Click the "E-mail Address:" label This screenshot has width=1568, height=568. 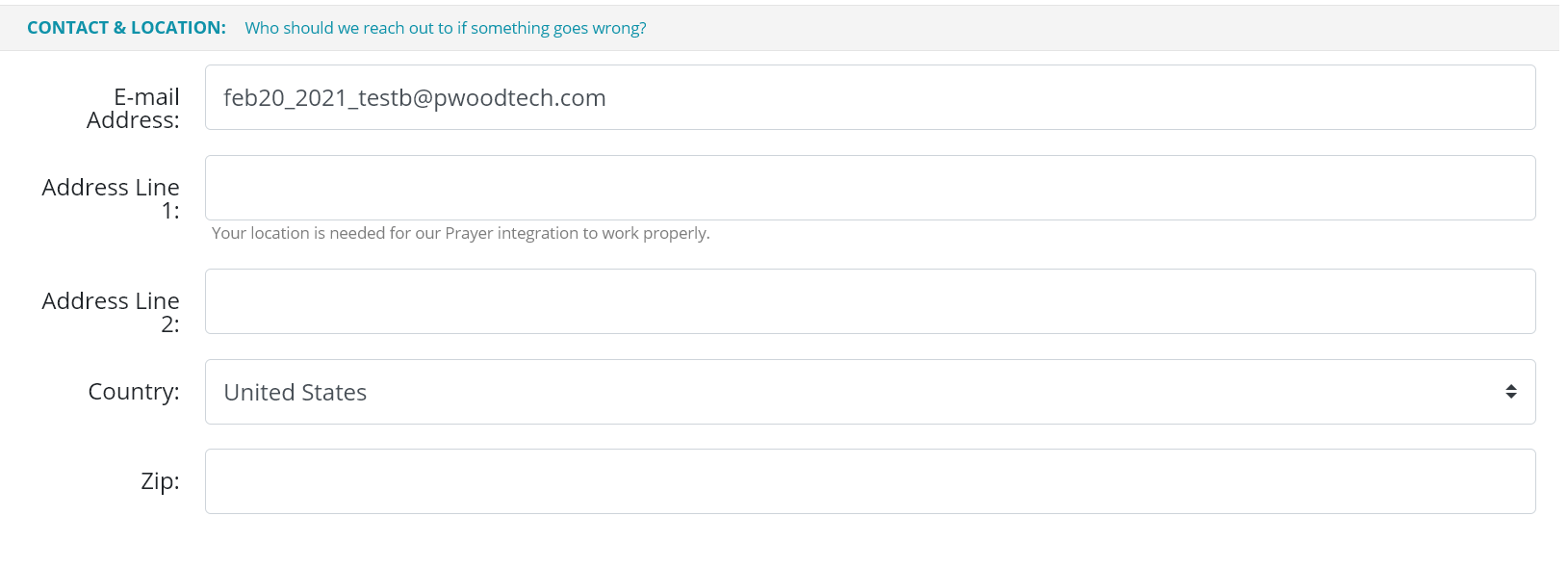(x=134, y=109)
